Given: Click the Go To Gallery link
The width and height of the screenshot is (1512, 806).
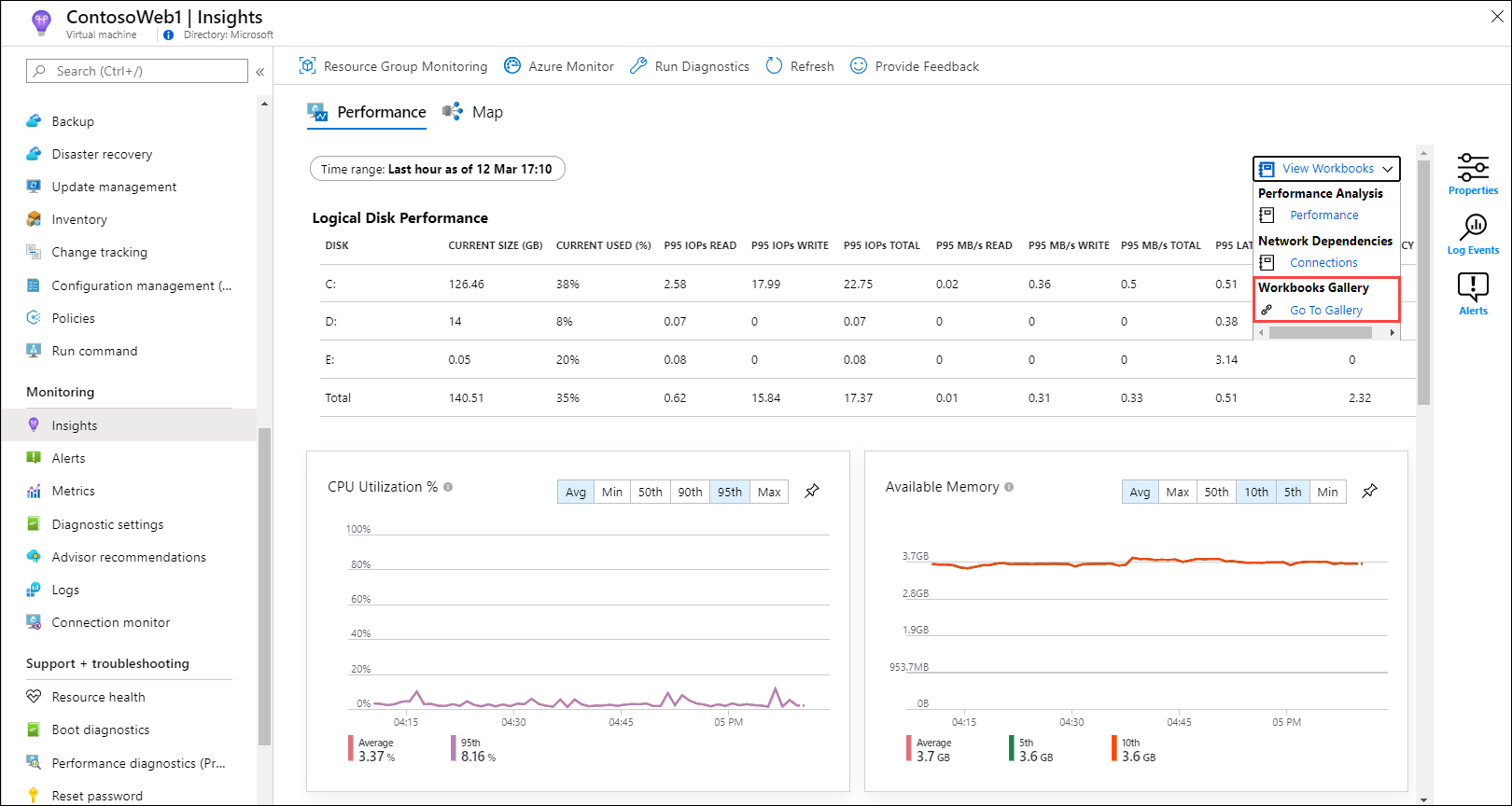Looking at the screenshot, I should click(1325, 311).
